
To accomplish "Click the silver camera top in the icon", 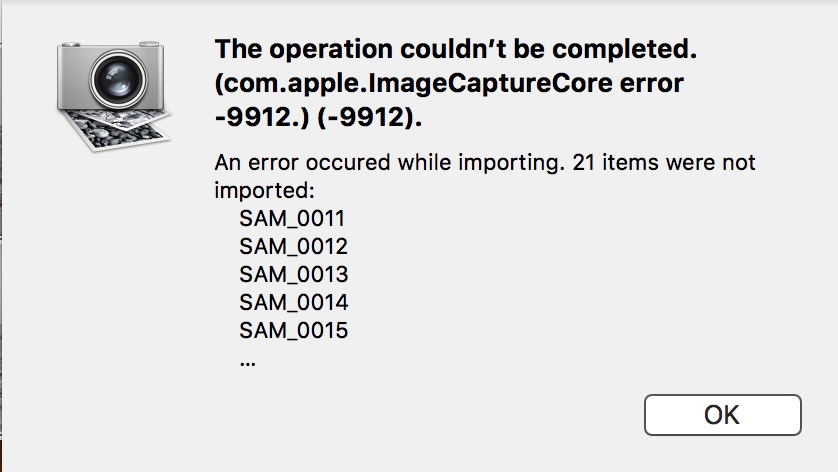I will tap(110, 52).
